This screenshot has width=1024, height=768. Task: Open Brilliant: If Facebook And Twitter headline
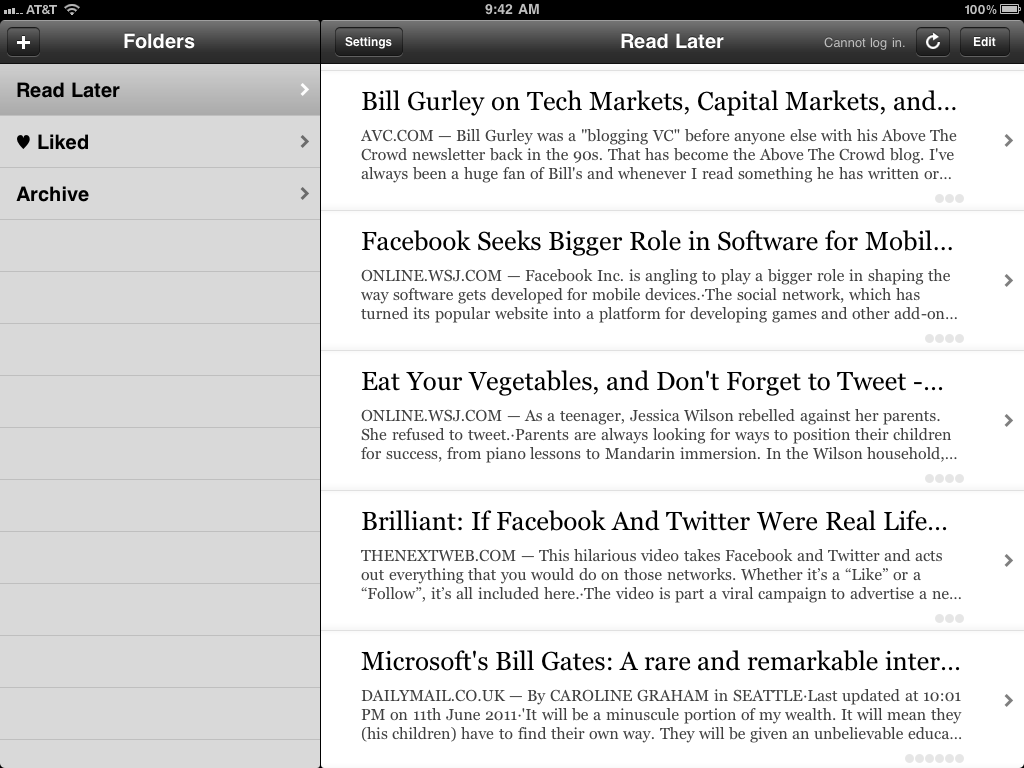tap(654, 522)
